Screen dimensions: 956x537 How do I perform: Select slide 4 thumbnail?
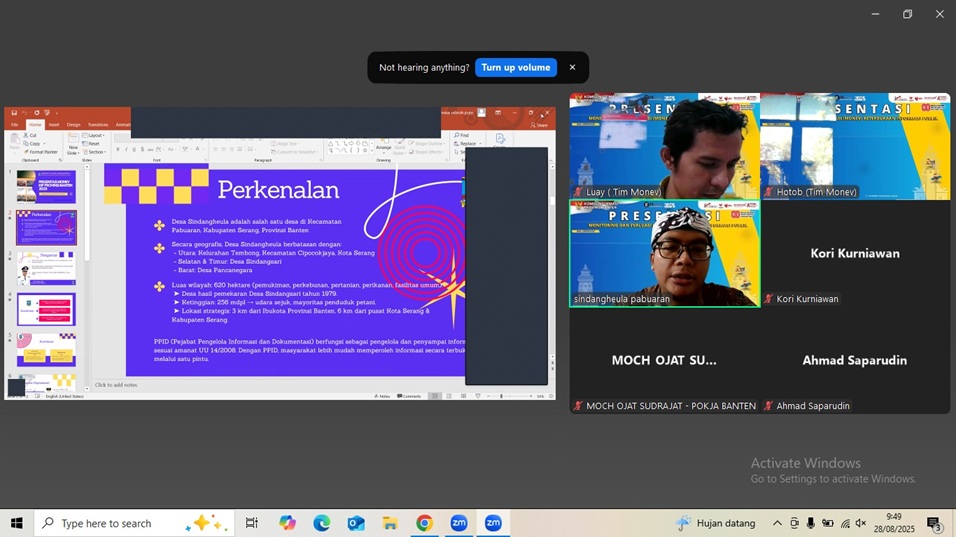pyautogui.click(x=46, y=309)
